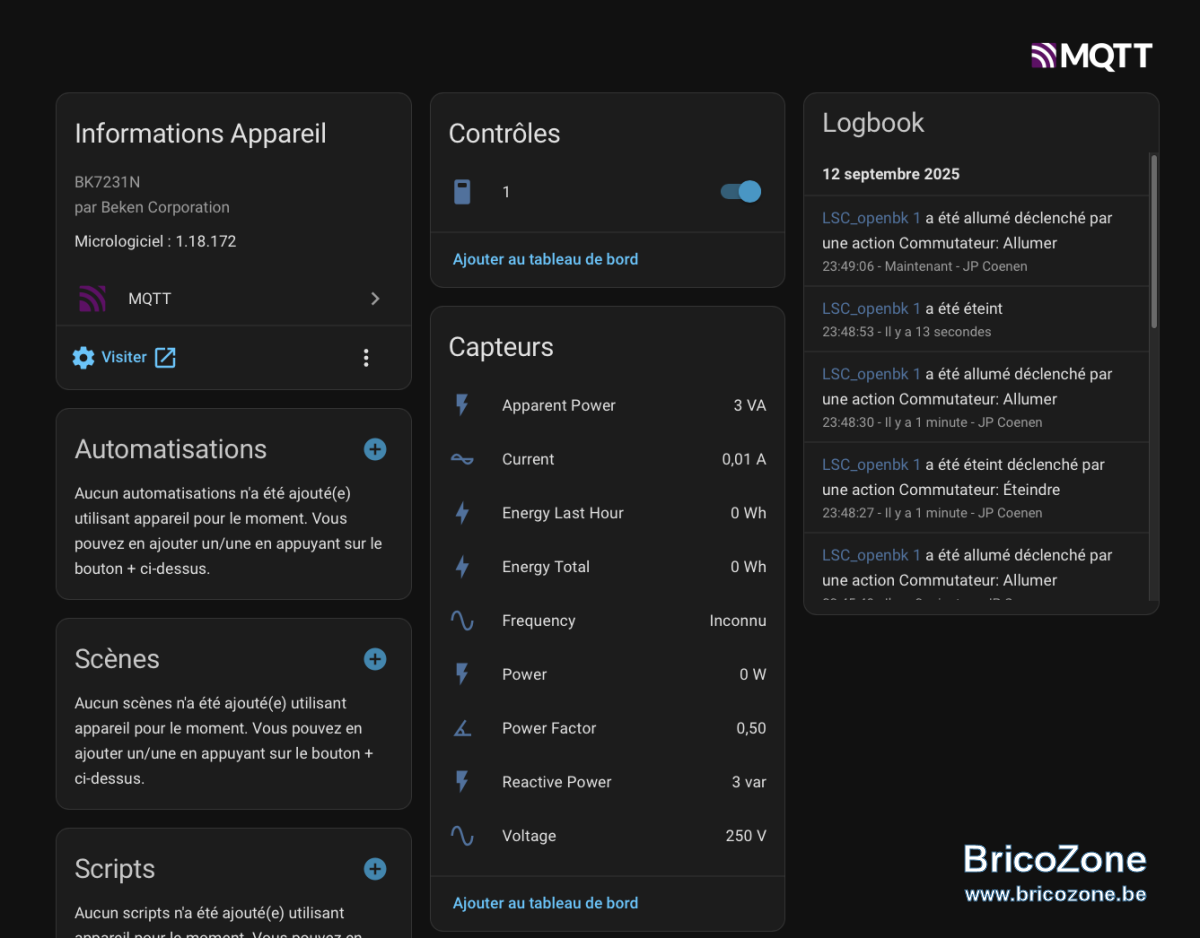Image resolution: width=1200 pixels, height=938 pixels.
Task: Open the Energy Last Hour row
Action: click(608, 513)
